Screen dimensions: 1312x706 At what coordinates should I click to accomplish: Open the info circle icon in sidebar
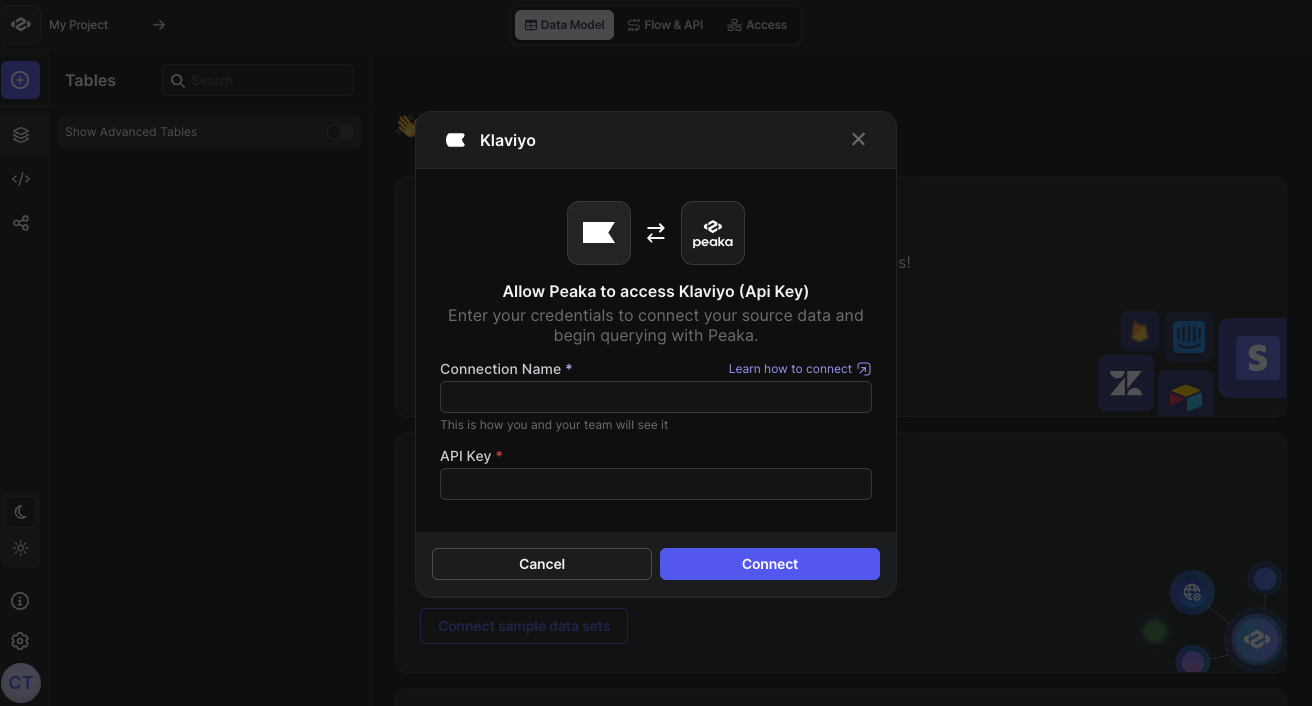click(20, 601)
